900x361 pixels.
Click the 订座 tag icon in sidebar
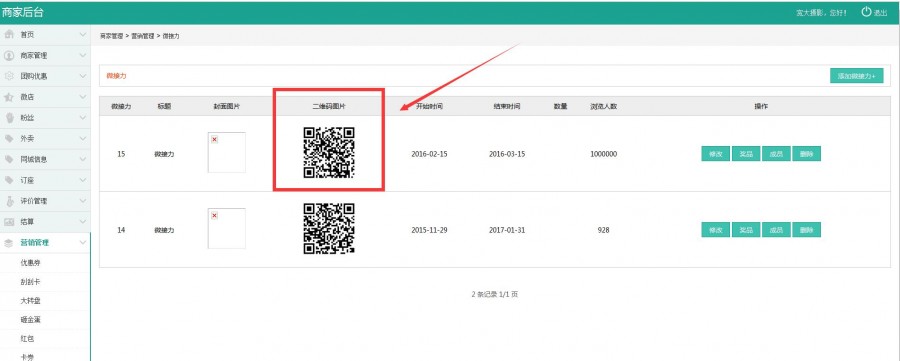click(9, 180)
